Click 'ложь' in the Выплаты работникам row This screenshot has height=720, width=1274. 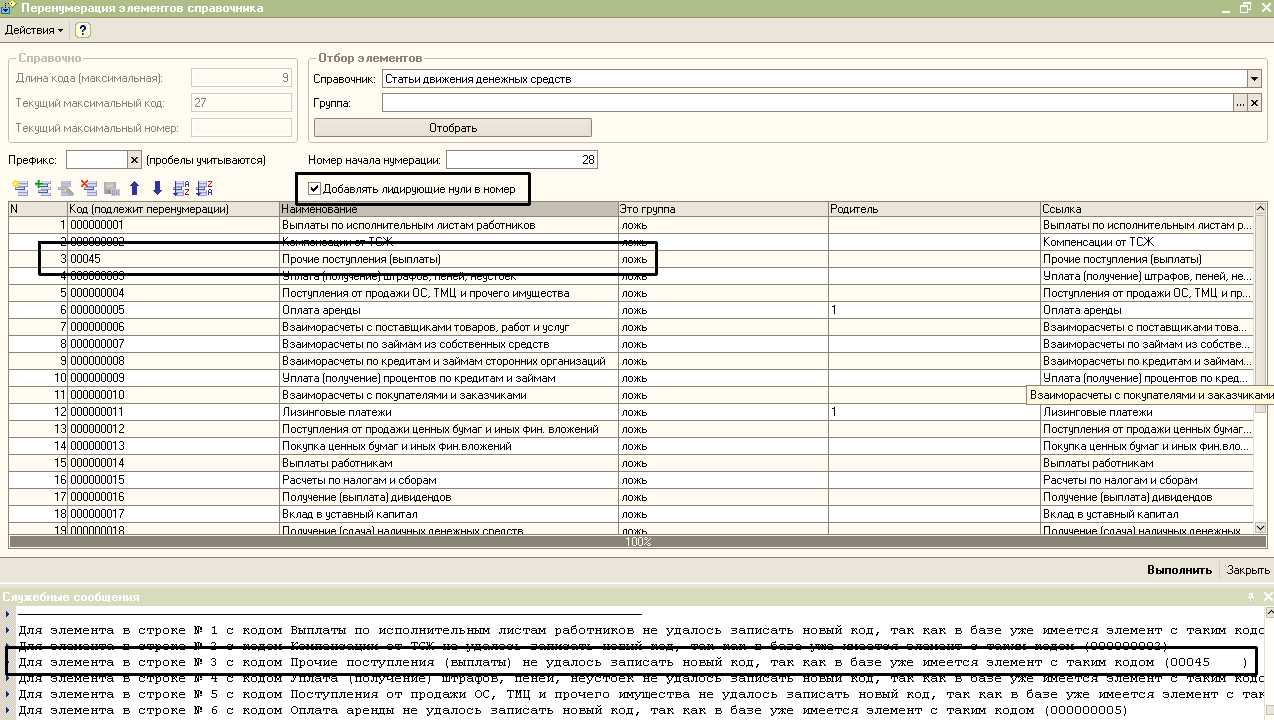(x=723, y=463)
